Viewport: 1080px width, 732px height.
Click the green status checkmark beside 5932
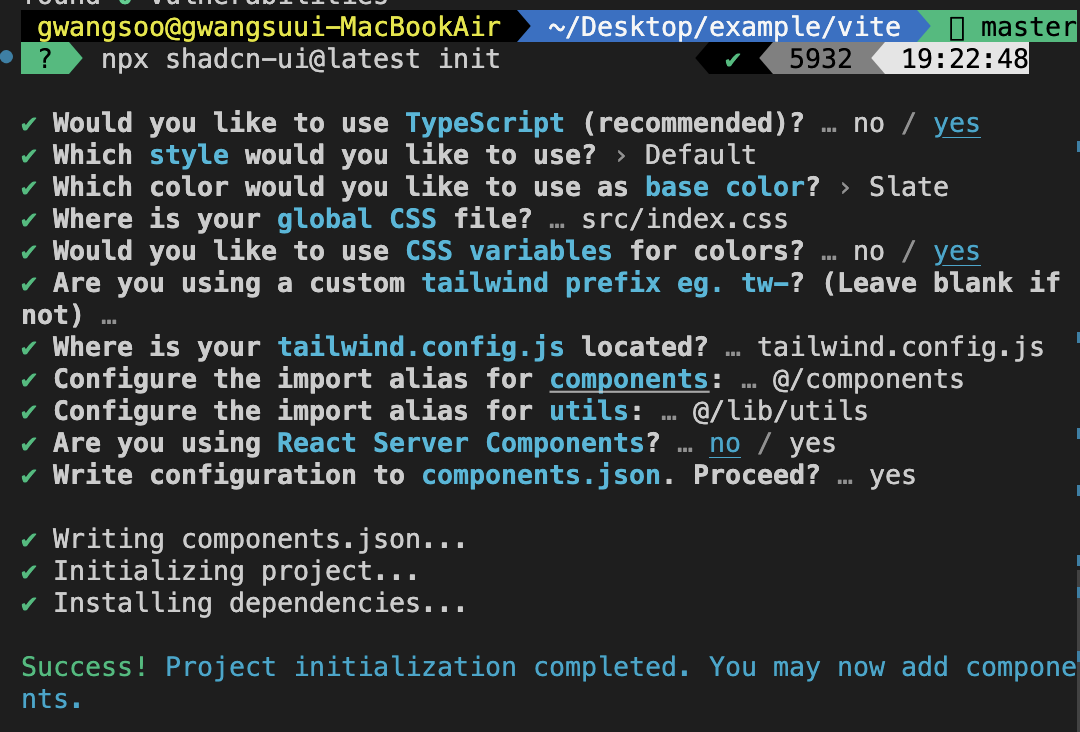733,60
